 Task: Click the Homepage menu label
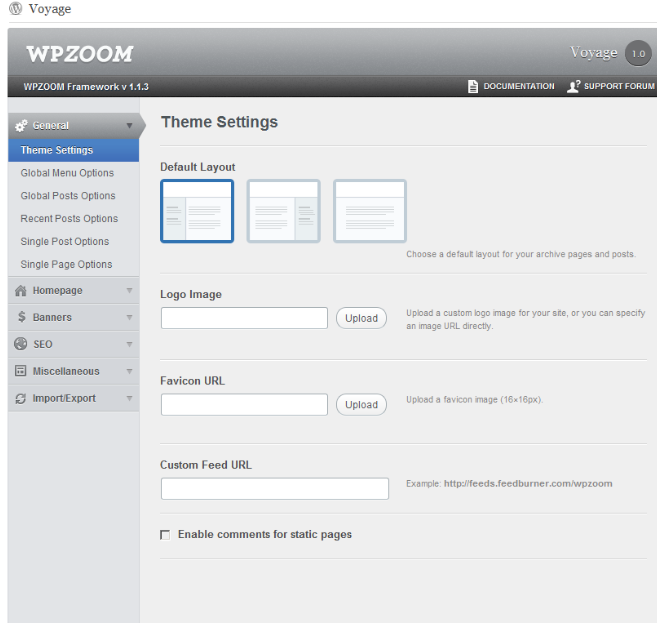click(x=57, y=290)
